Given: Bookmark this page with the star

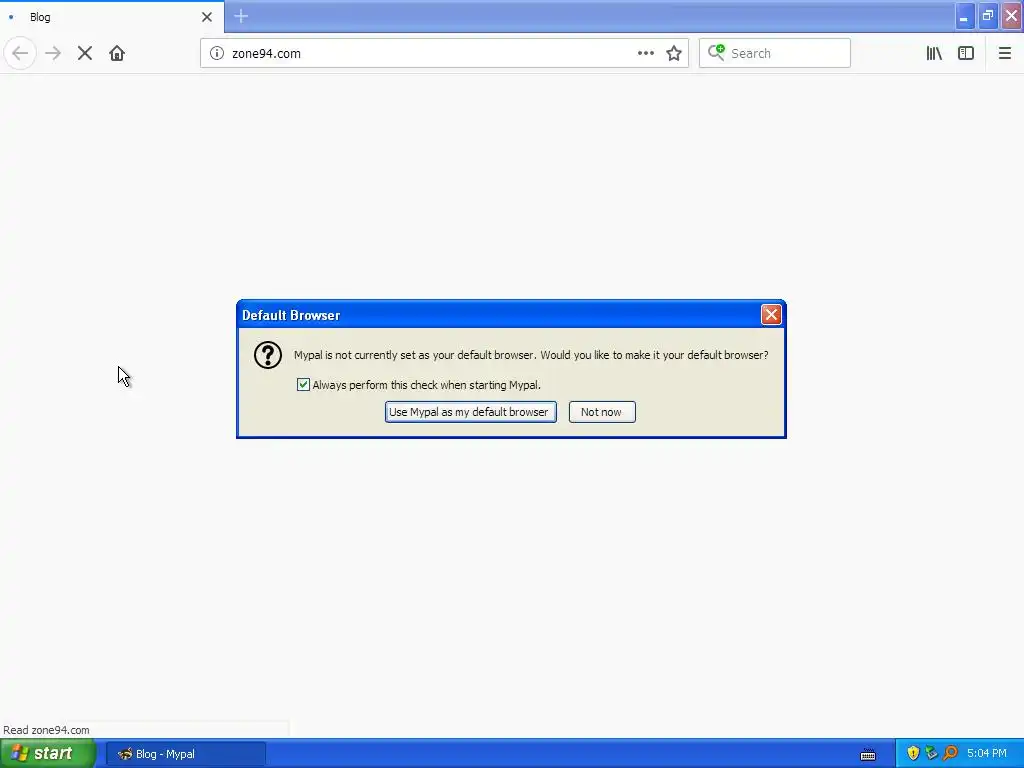Looking at the screenshot, I should pyautogui.click(x=674, y=53).
